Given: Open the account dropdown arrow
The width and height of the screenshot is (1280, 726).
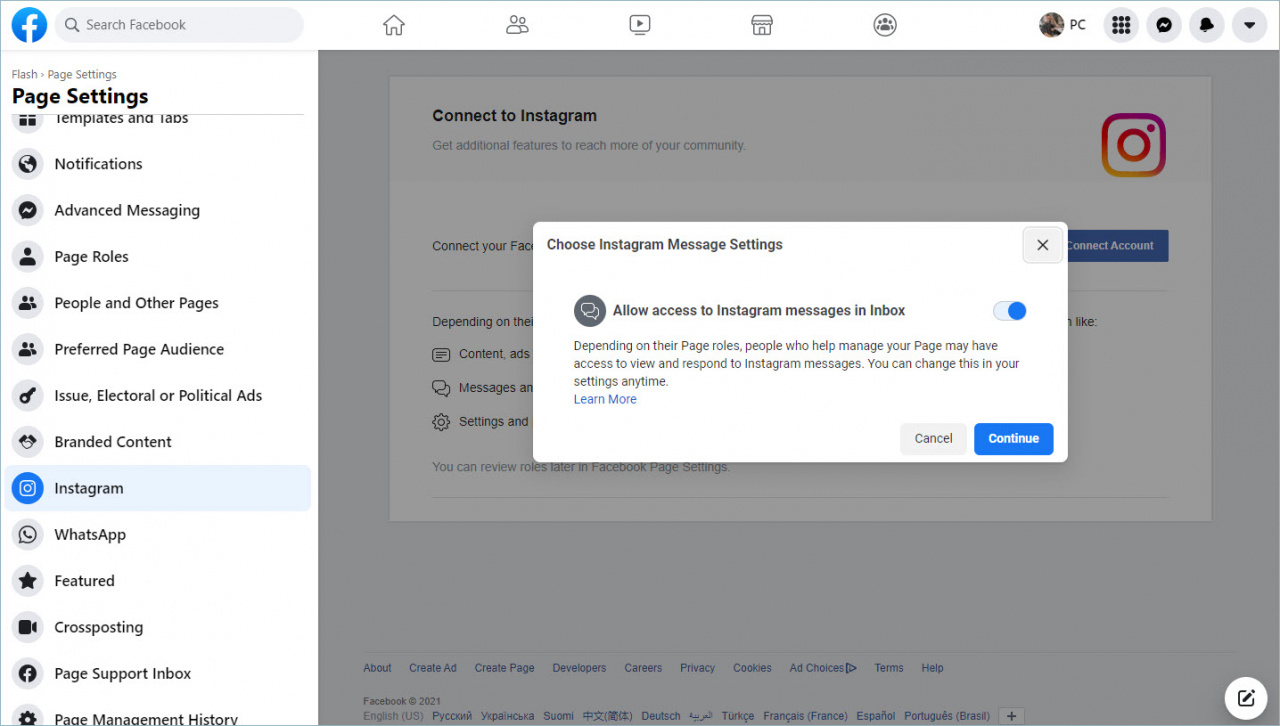Looking at the screenshot, I should pos(1249,25).
